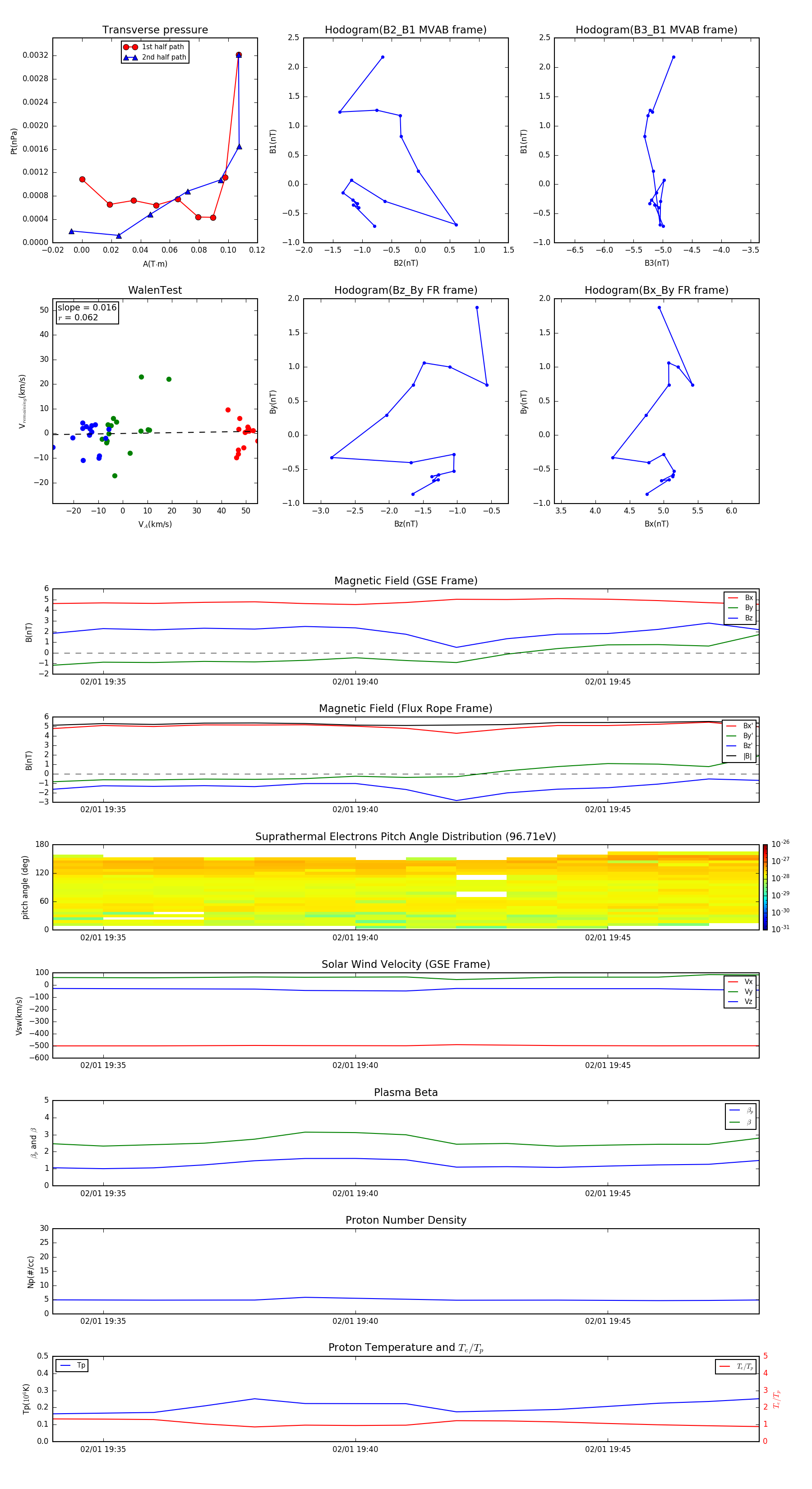The image size is (812, 1489).
Task: Click the "Plasma Beta" panel title
Action: pos(406,1092)
